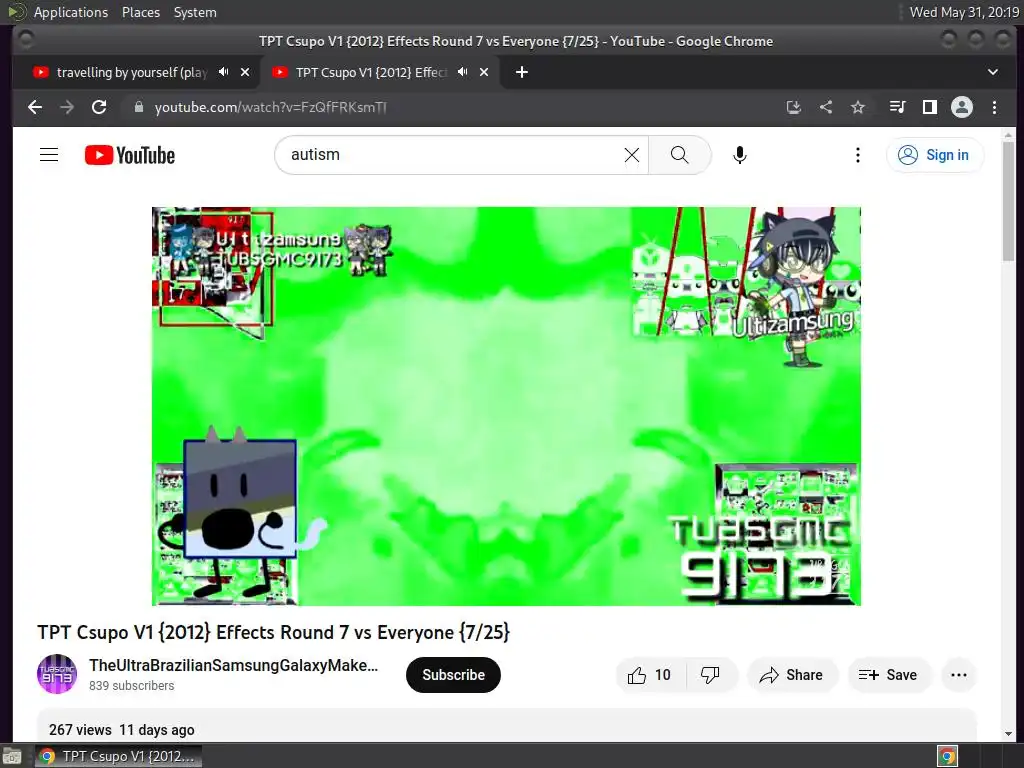1024x768 pixels.
Task: Save video to a playlist
Action: coord(888,675)
